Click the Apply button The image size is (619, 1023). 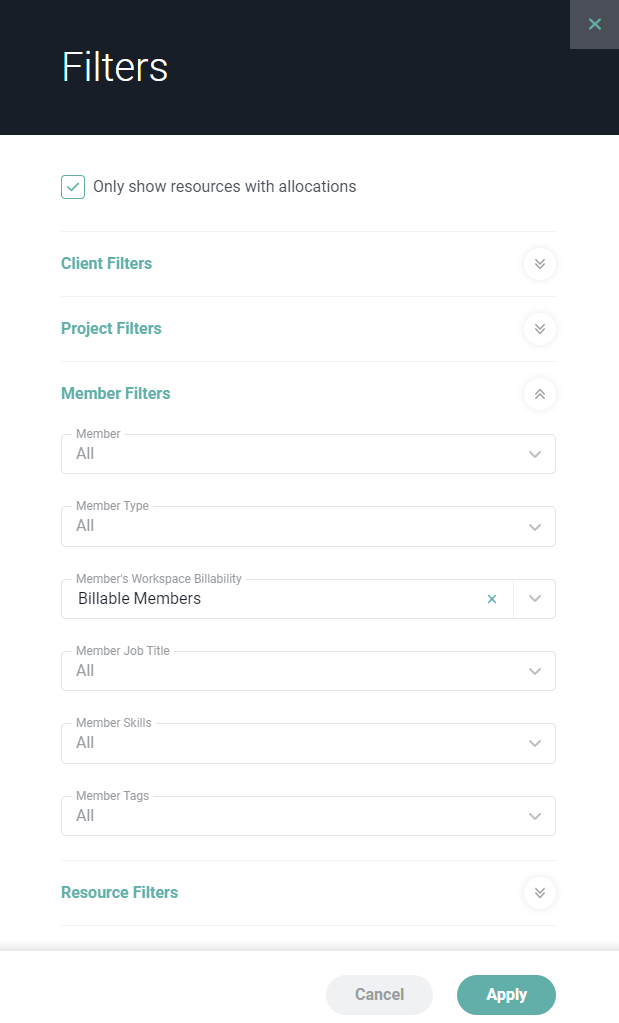tap(506, 995)
